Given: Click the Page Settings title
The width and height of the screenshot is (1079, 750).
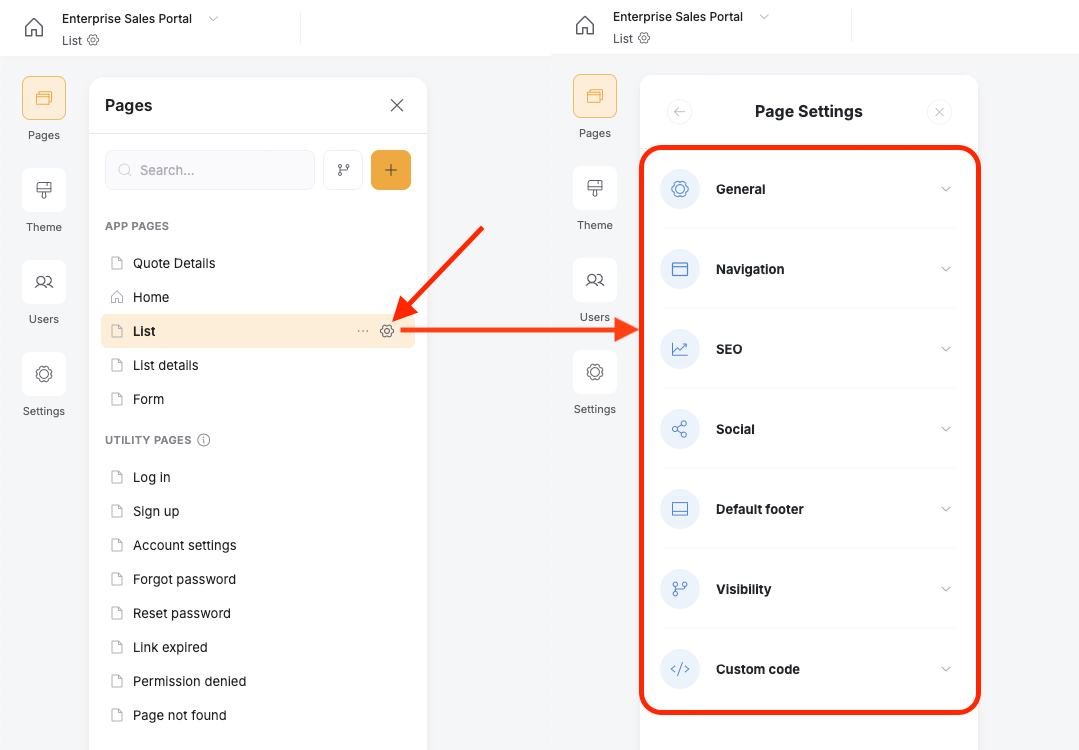Looking at the screenshot, I should tap(809, 111).
